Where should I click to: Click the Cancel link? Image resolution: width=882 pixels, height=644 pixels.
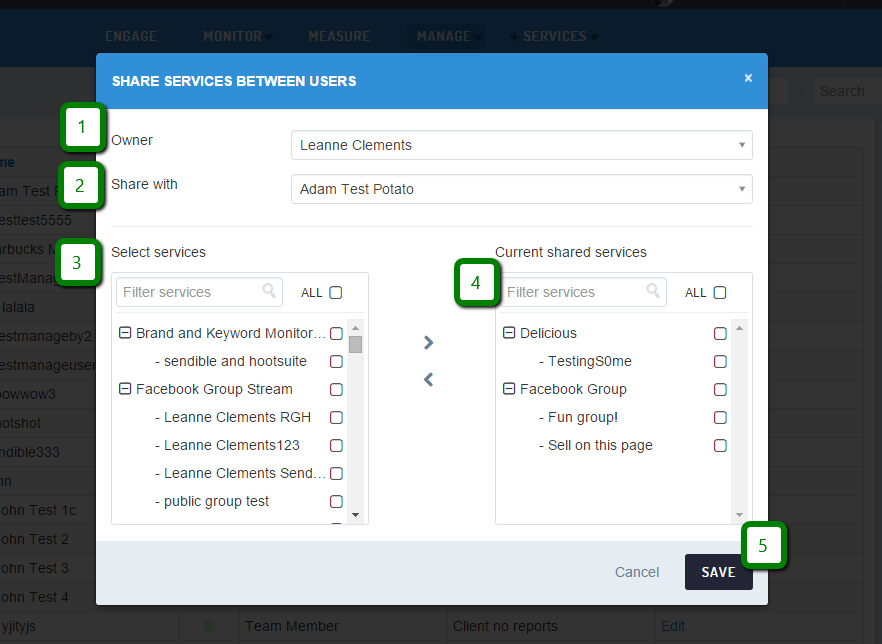coord(637,572)
